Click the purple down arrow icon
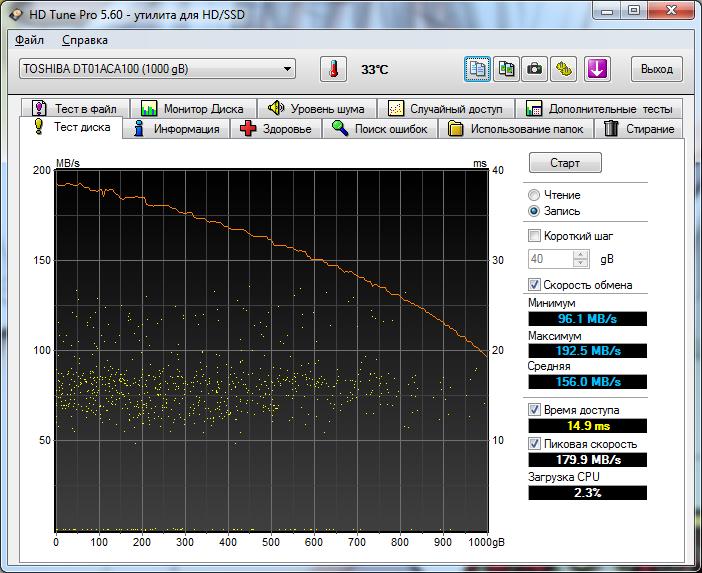The image size is (702, 573). (x=597, y=69)
